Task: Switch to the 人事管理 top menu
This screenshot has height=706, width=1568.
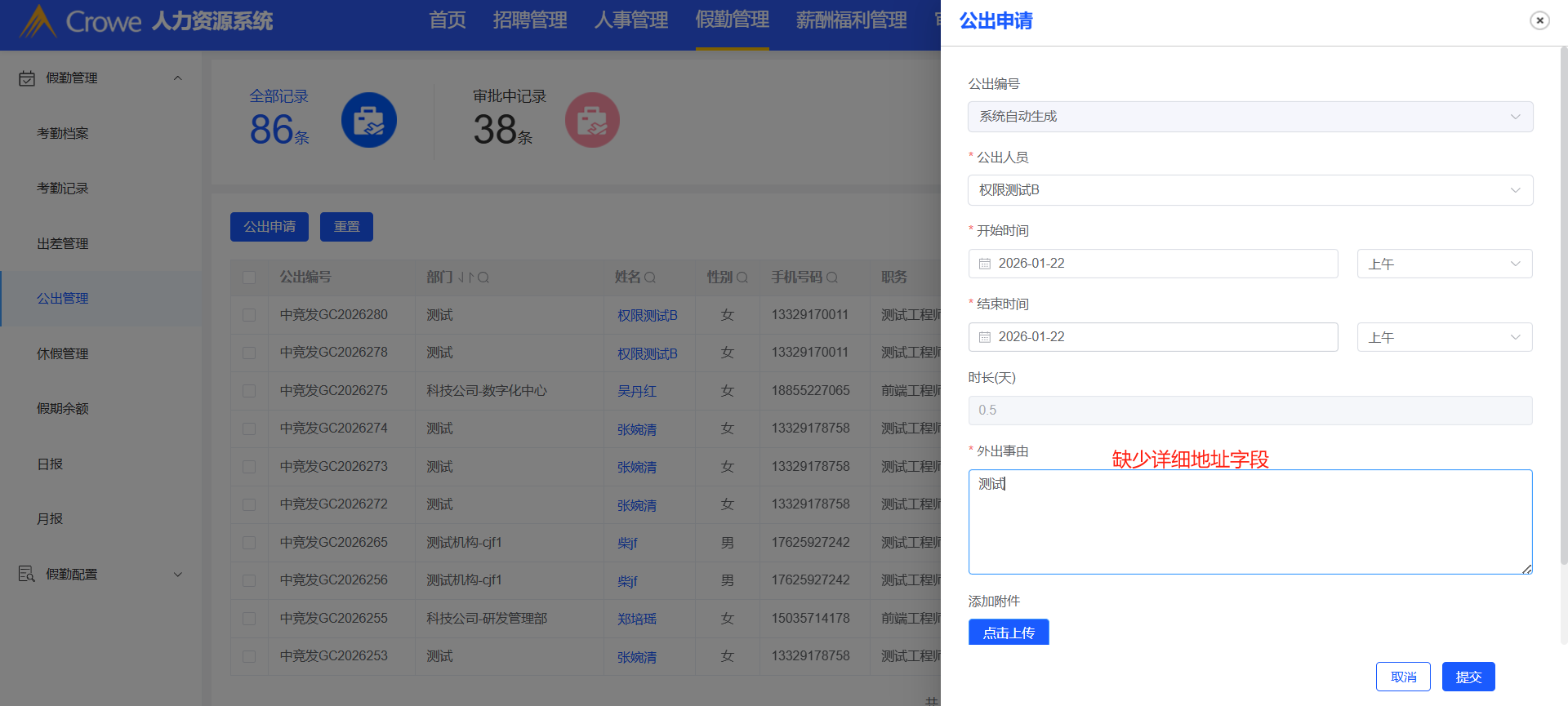Action: 630,20
